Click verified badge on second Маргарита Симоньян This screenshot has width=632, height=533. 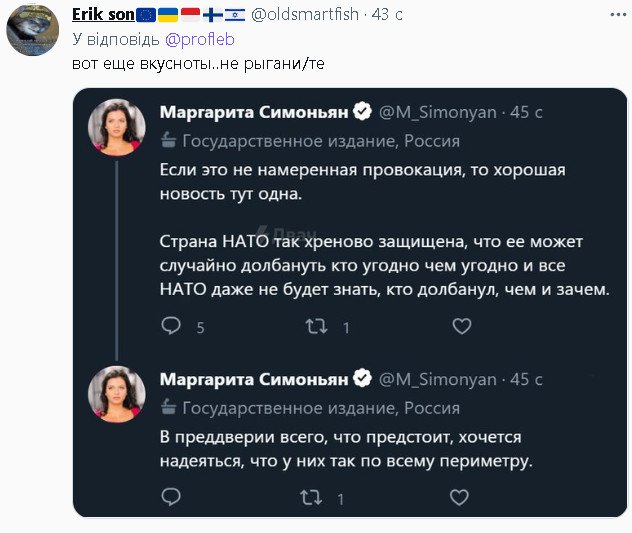point(363,380)
